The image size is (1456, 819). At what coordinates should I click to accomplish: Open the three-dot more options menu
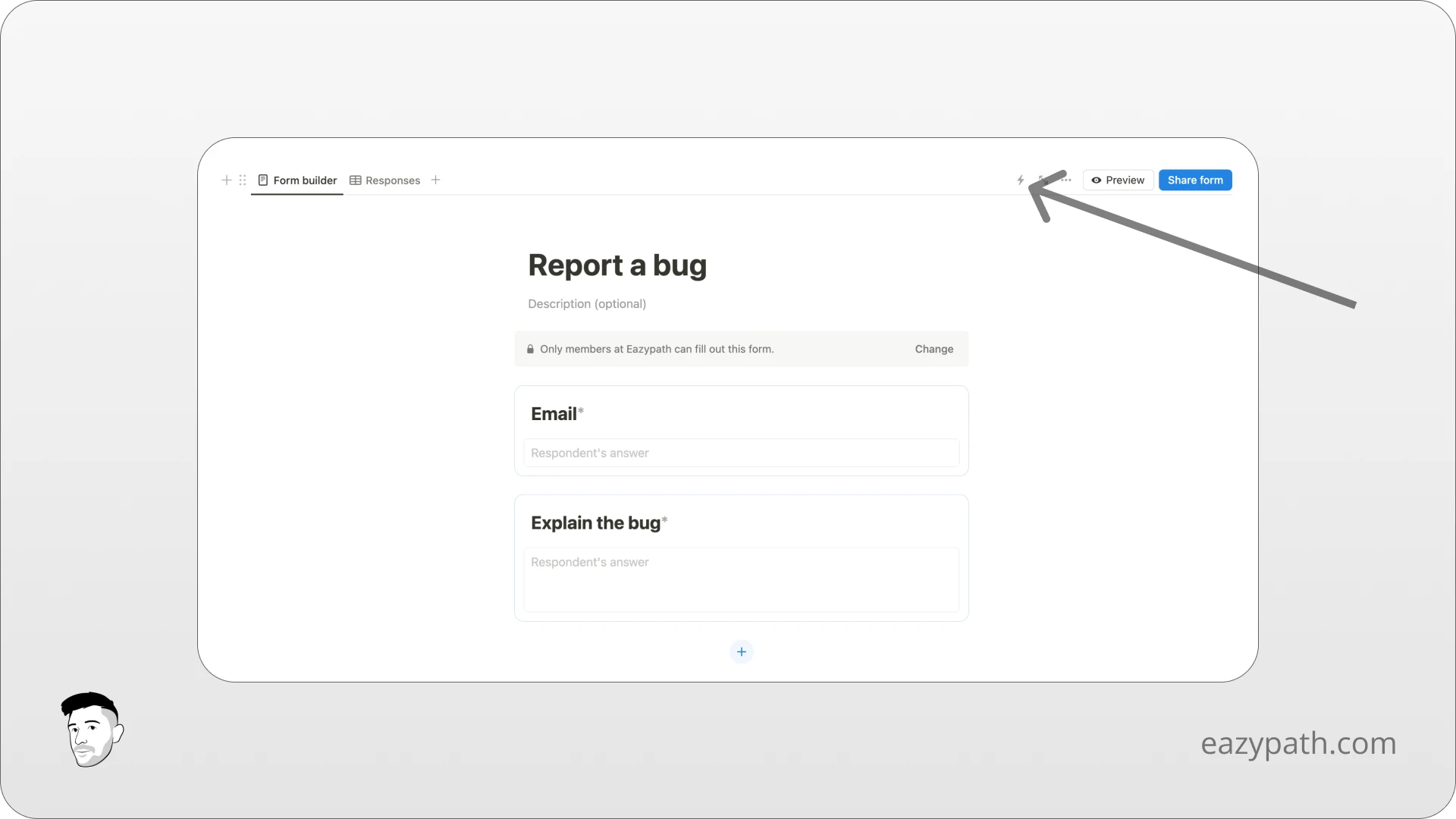(x=1066, y=180)
